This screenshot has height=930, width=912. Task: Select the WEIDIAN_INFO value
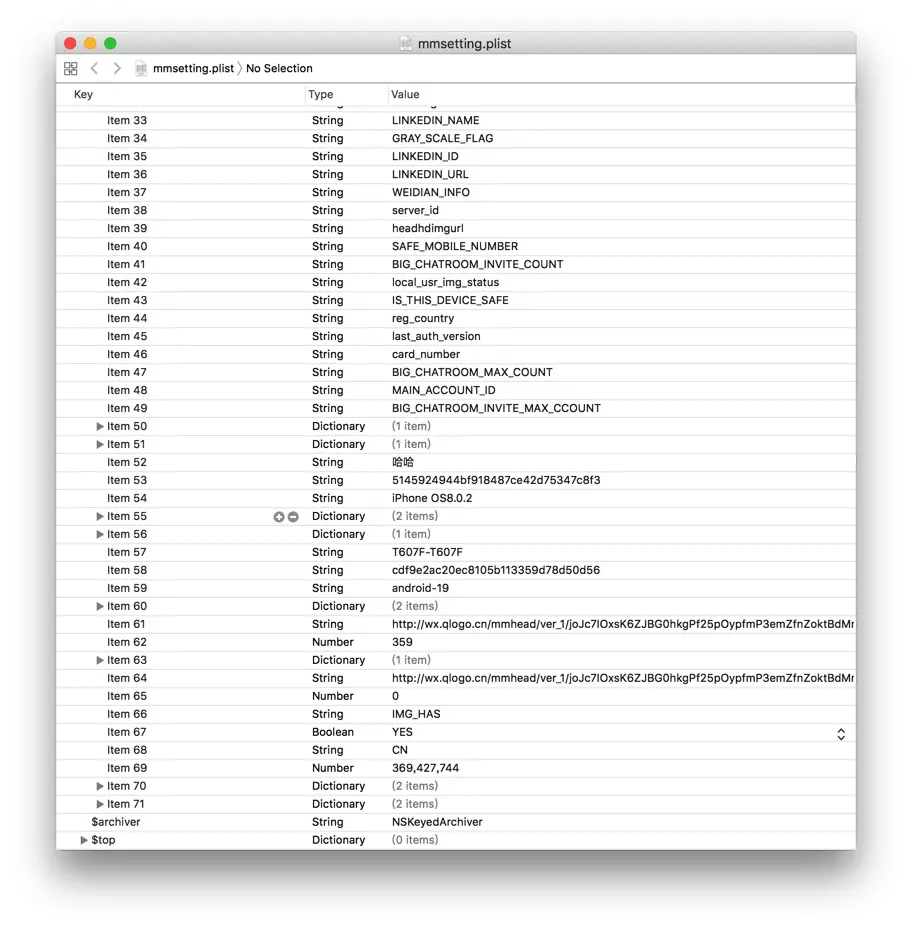(x=431, y=192)
